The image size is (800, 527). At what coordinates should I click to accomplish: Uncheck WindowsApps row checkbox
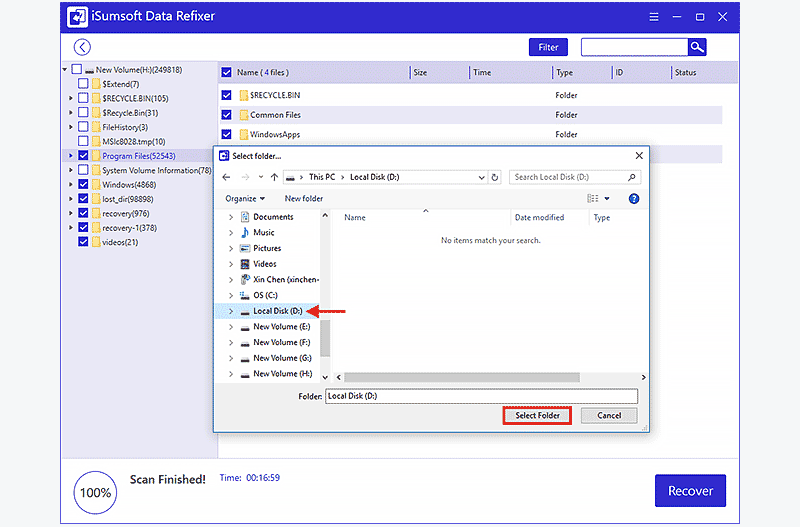227,134
